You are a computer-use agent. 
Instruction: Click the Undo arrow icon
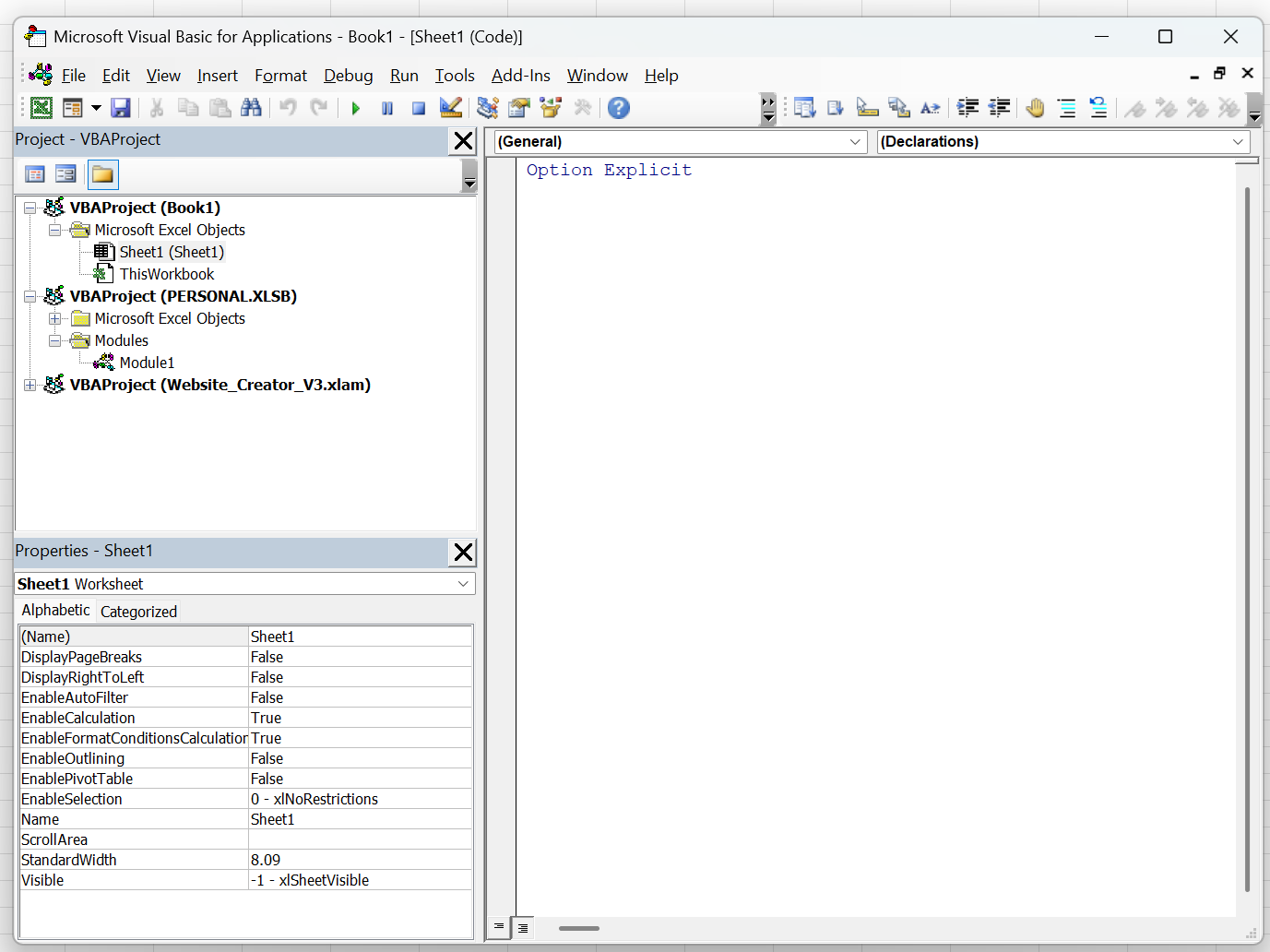pyautogui.click(x=288, y=108)
